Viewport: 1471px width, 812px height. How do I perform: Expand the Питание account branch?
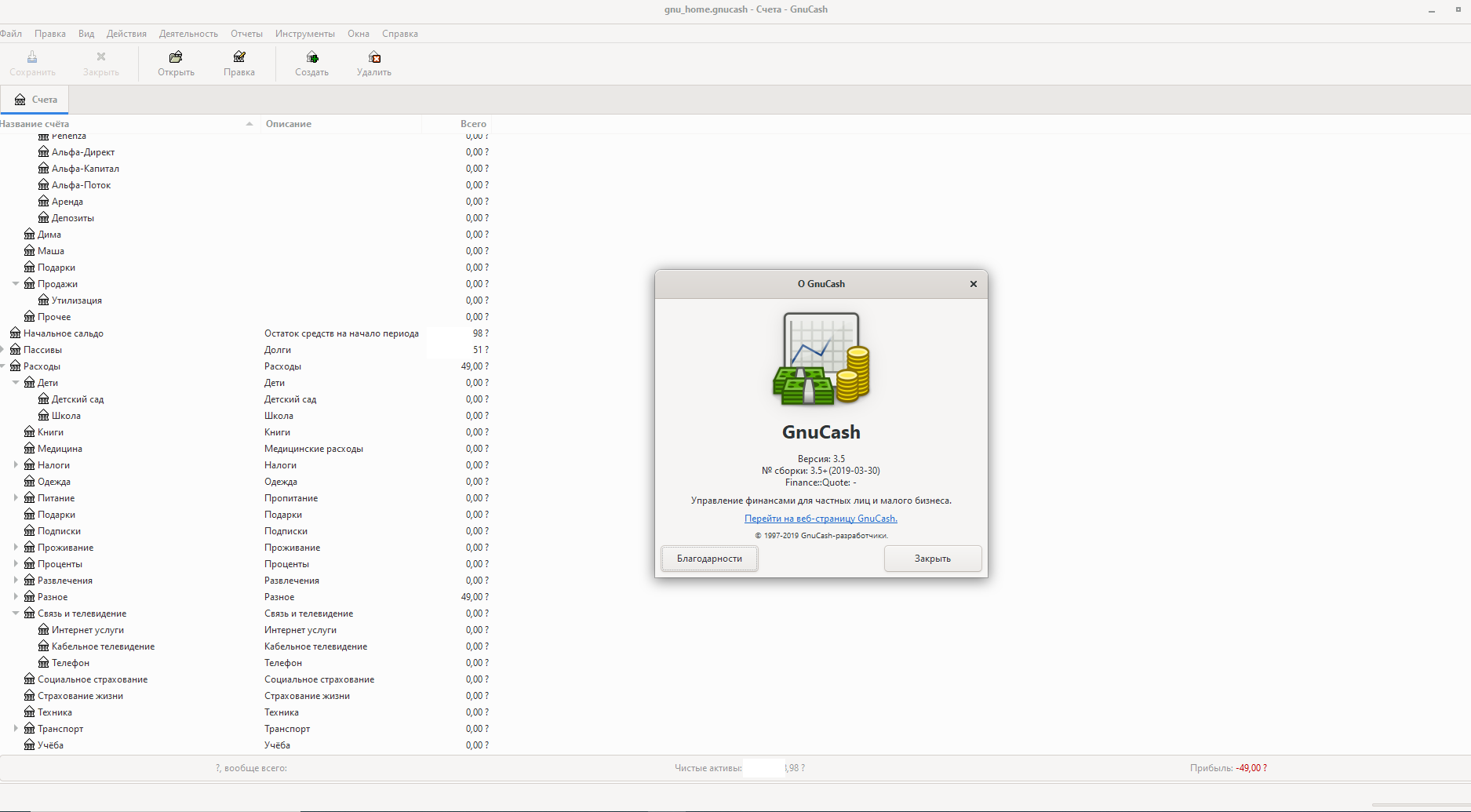pyautogui.click(x=16, y=498)
